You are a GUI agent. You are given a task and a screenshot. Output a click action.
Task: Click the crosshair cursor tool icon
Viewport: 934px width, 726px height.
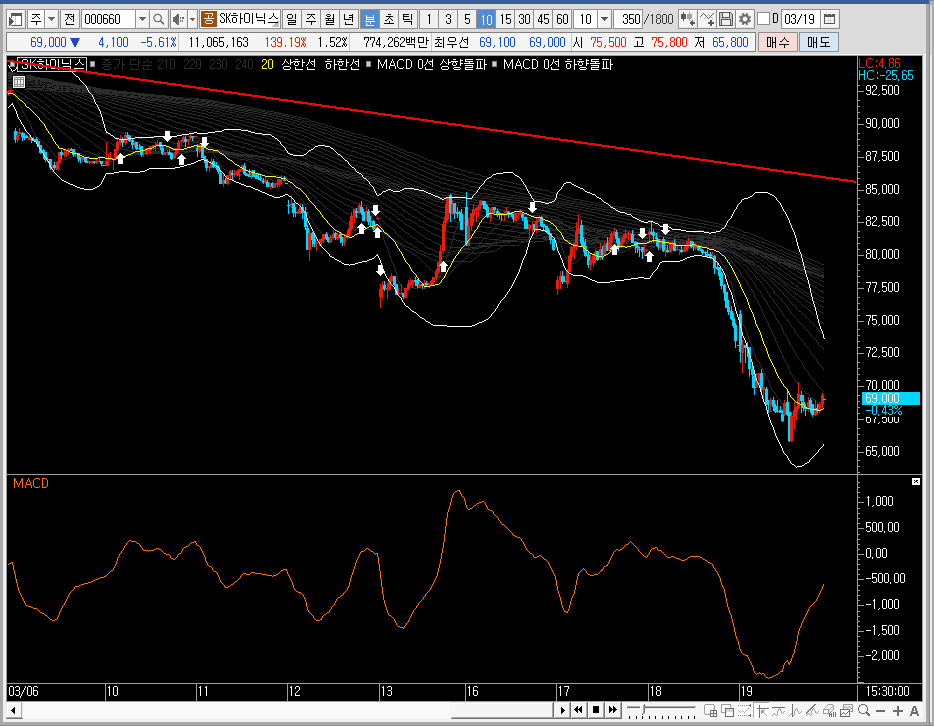coord(762,710)
